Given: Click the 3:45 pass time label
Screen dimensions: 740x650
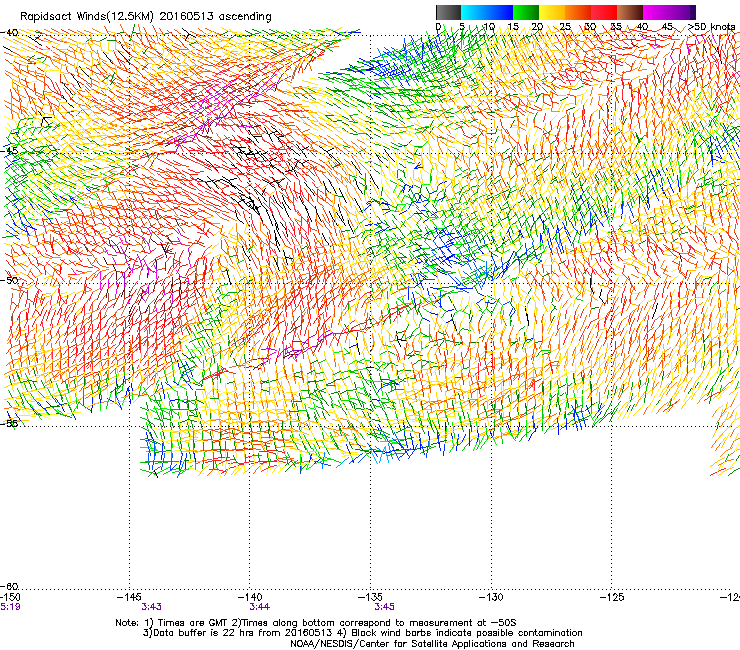Looking at the screenshot, I should 384,607.
